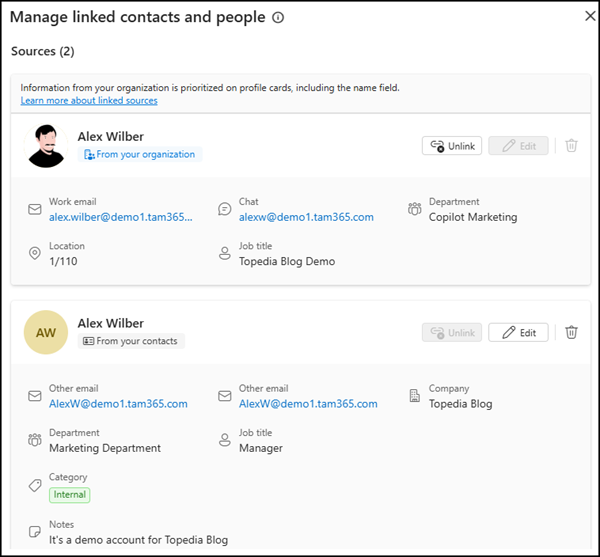Screen dimensions: 600x557
Task: Select the Internal category tag
Action: [x=69, y=495]
